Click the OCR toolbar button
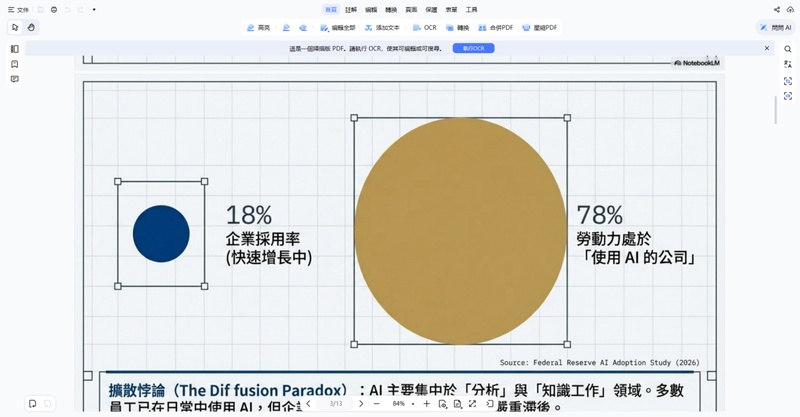This screenshot has width=800, height=417. 424,28
